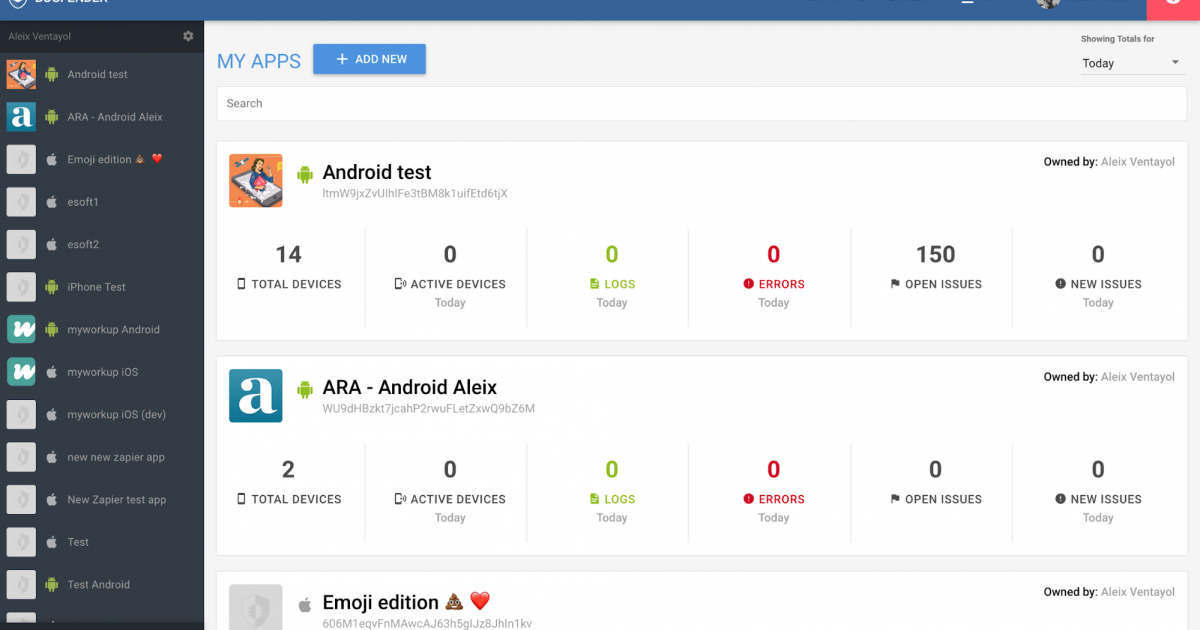Open 150 OPEN ISSUES in Android test card

pos(936,268)
